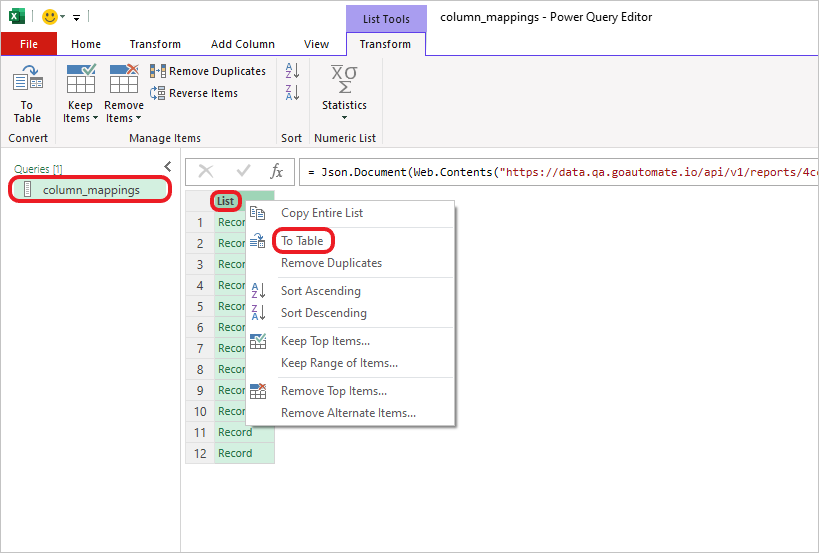Click Reverse Items in the ribbon
The width and height of the screenshot is (819, 553).
194,93
